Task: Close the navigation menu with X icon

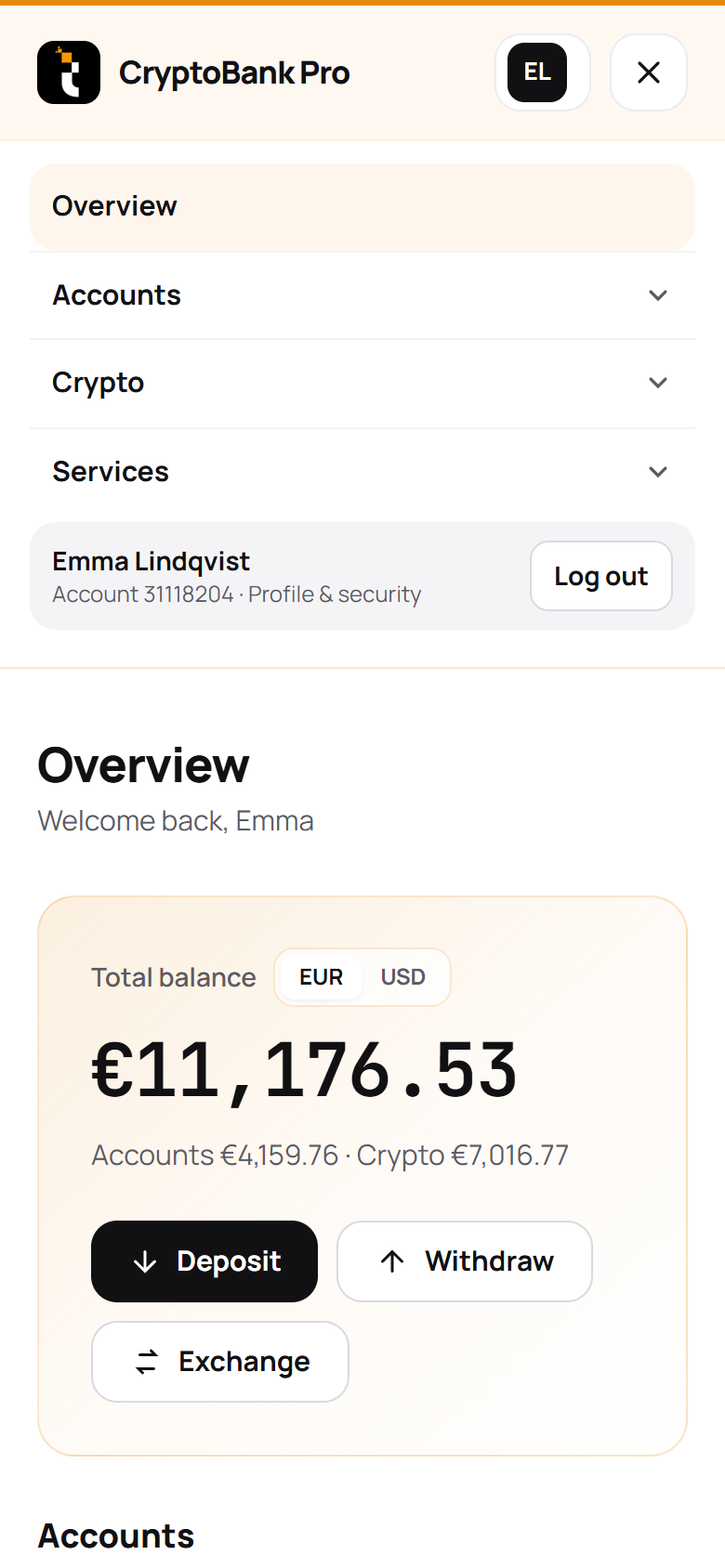Action: click(x=649, y=72)
